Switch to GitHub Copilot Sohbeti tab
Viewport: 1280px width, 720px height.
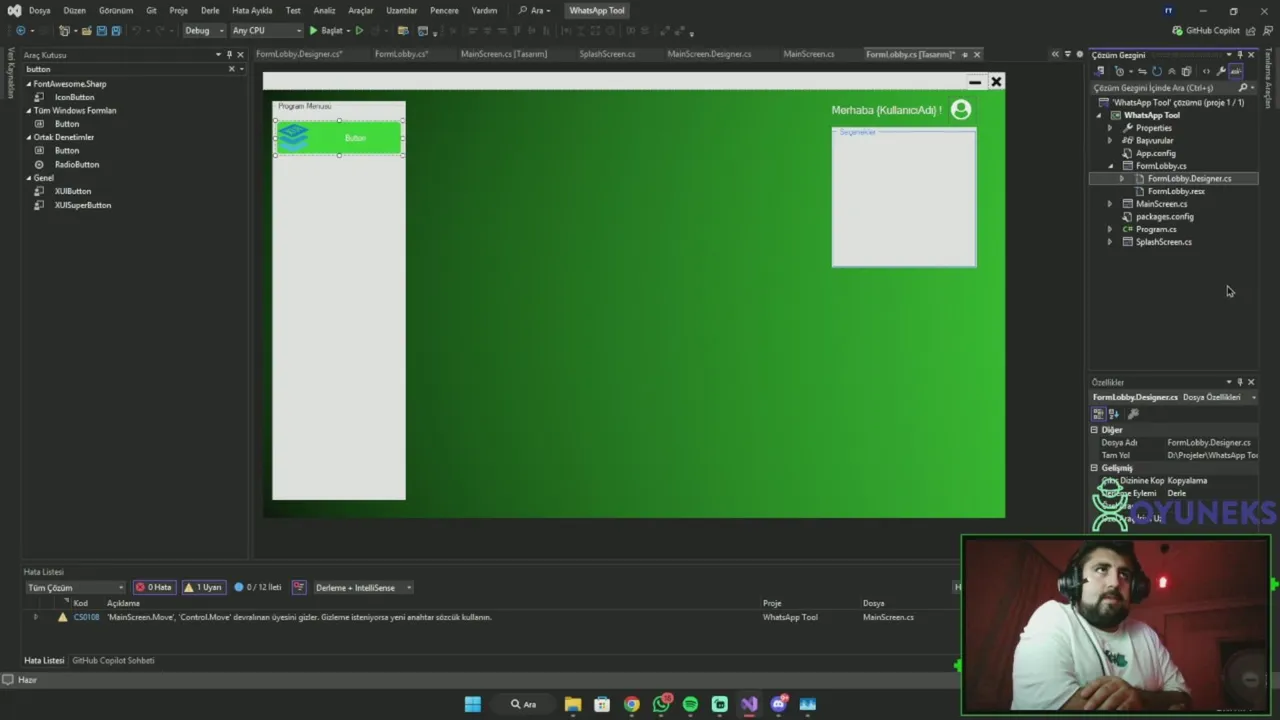(113, 661)
